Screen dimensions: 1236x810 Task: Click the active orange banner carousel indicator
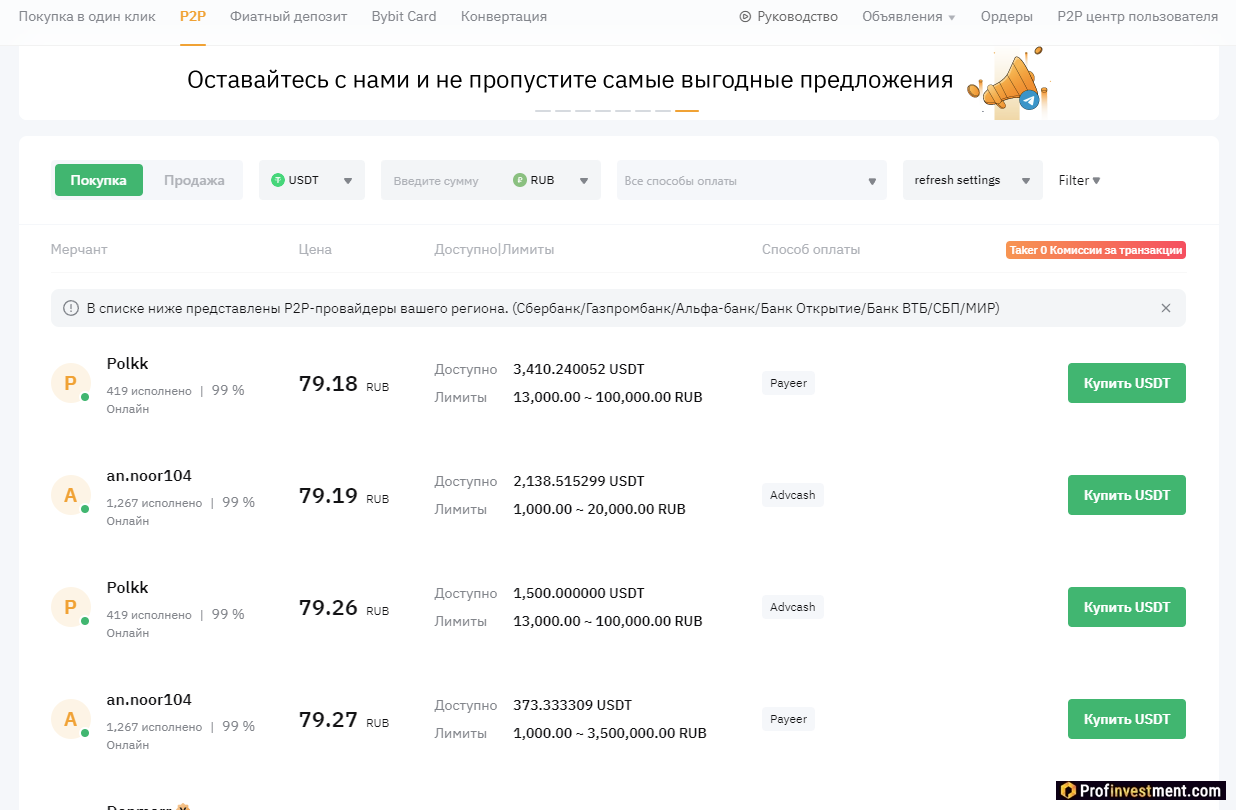click(x=687, y=111)
